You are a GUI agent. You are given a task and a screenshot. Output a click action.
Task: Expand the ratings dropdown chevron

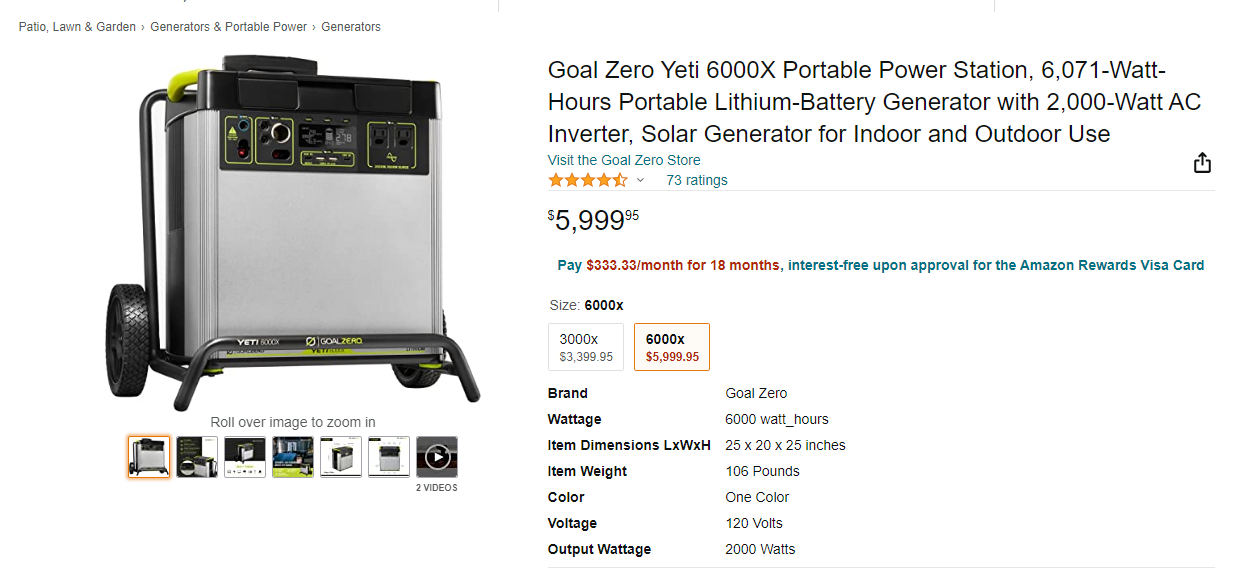pos(641,181)
